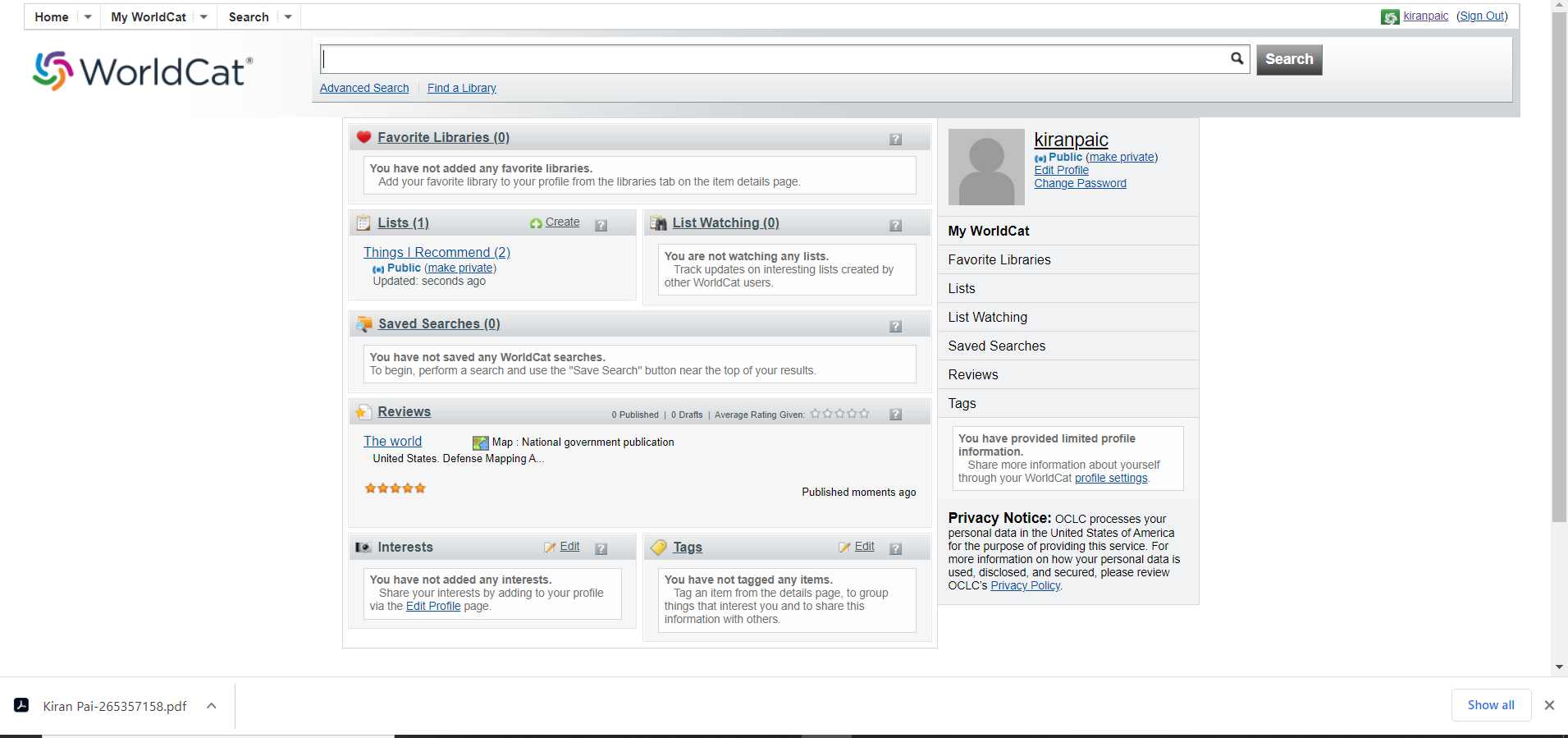Make the profile private
The height and width of the screenshot is (738, 1568).
(1121, 157)
